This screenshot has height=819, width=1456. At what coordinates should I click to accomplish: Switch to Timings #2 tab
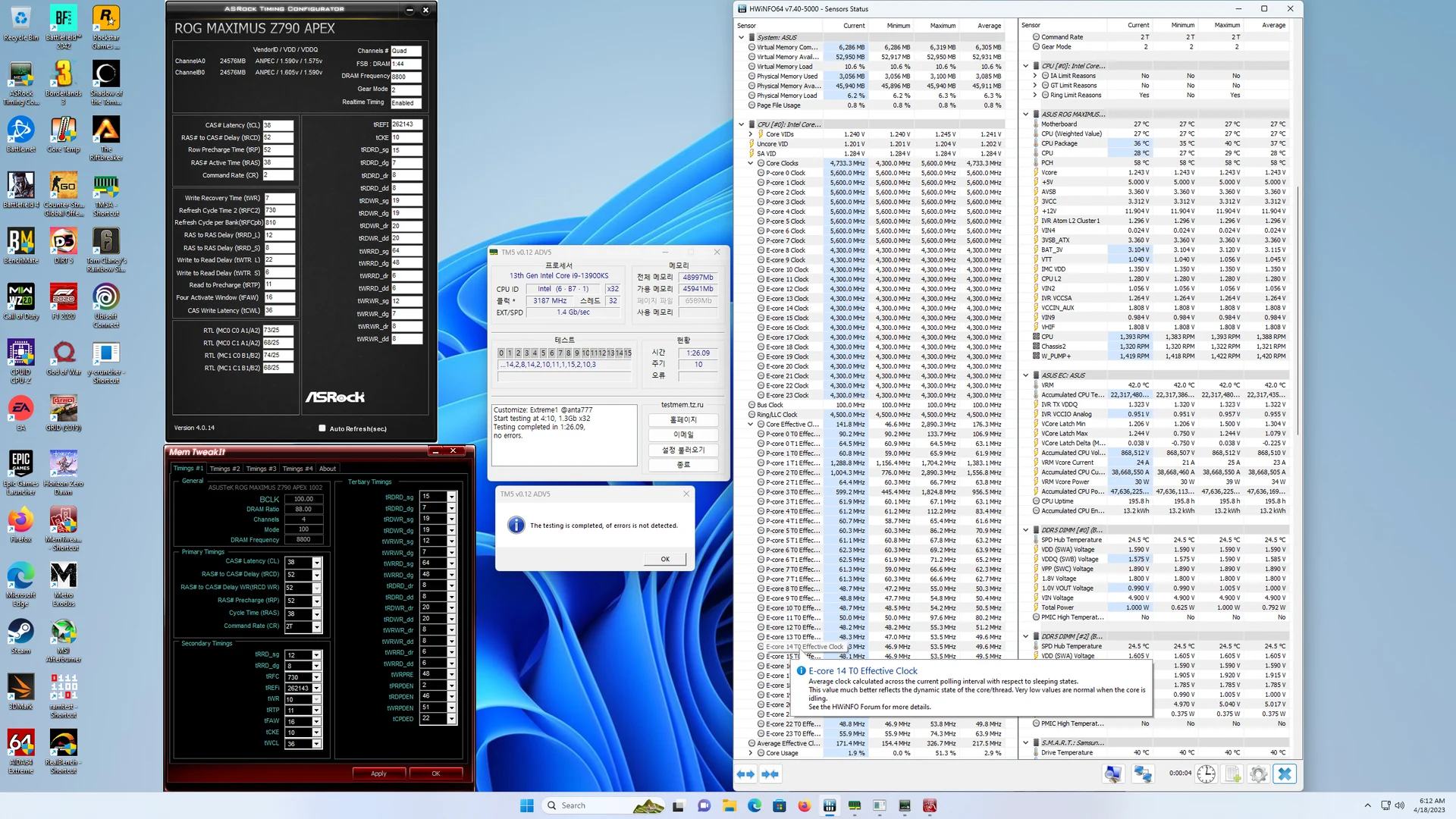pos(224,469)
